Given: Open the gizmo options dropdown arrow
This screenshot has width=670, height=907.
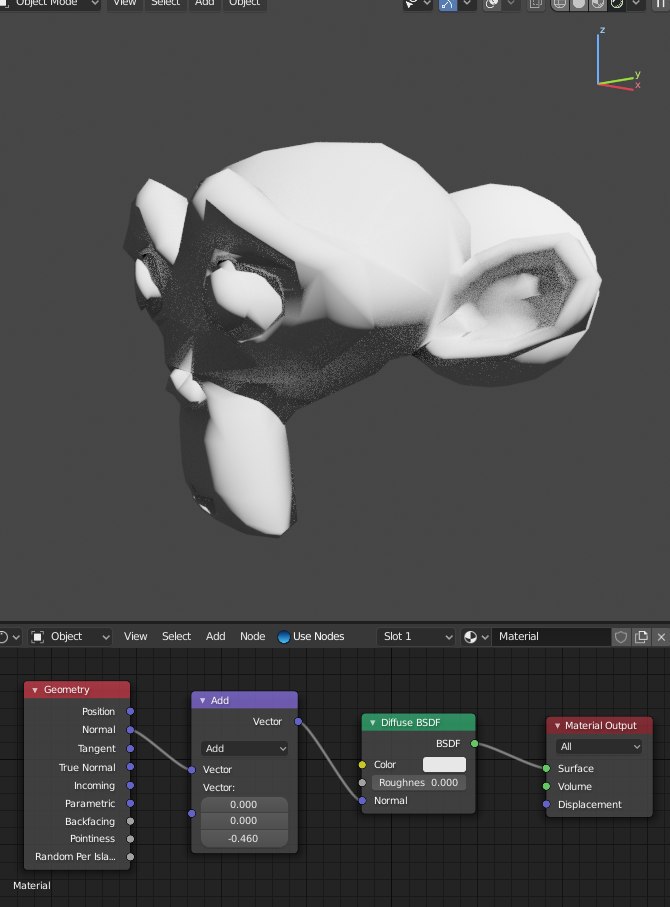Looking at the screenshot, I should pos(466,4).
